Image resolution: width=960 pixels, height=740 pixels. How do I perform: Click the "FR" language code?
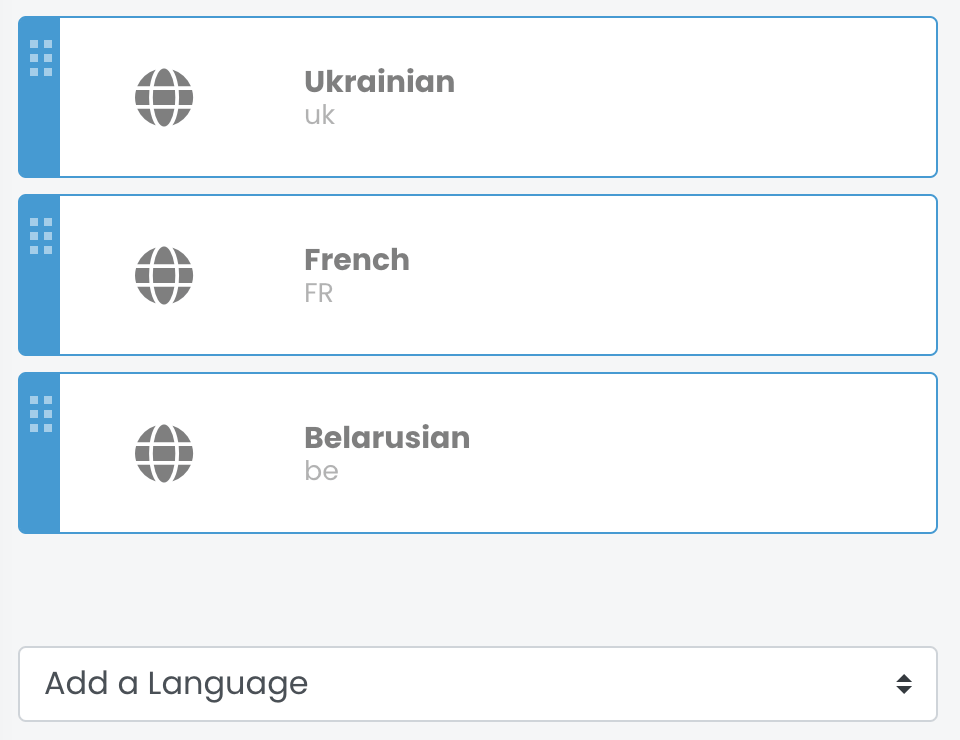319,293
